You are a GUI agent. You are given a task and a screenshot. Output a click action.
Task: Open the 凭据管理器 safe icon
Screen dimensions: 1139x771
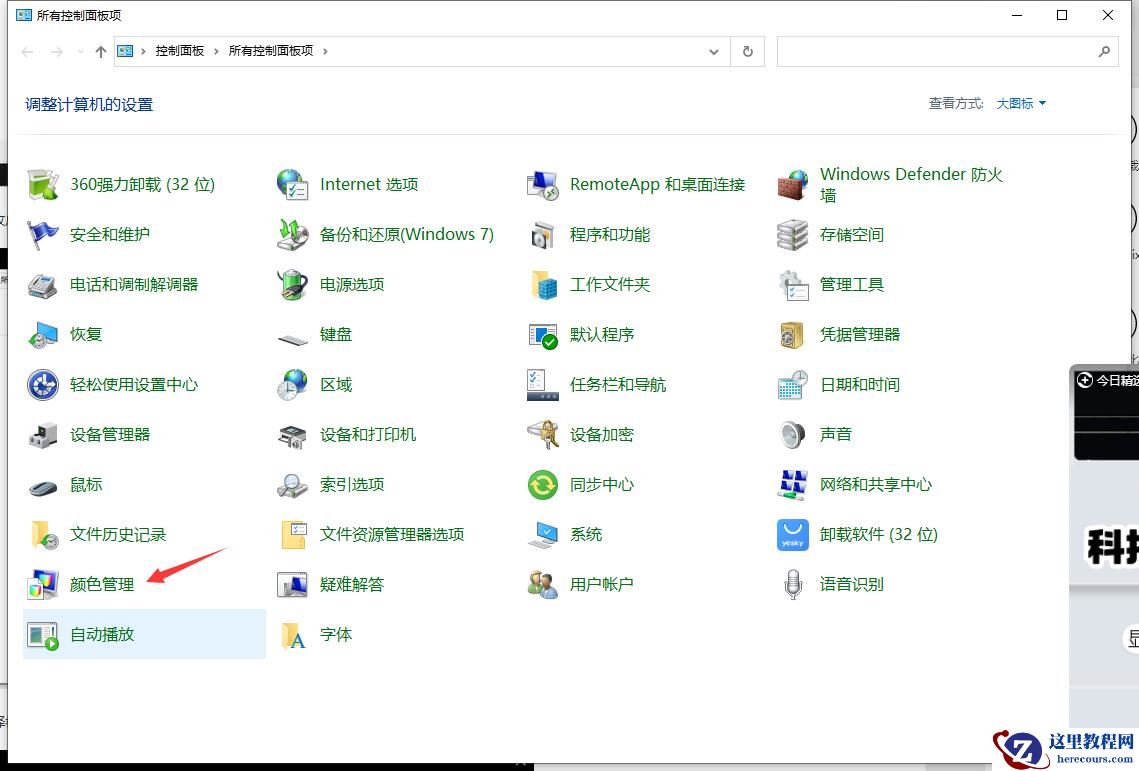pos(793,335)
